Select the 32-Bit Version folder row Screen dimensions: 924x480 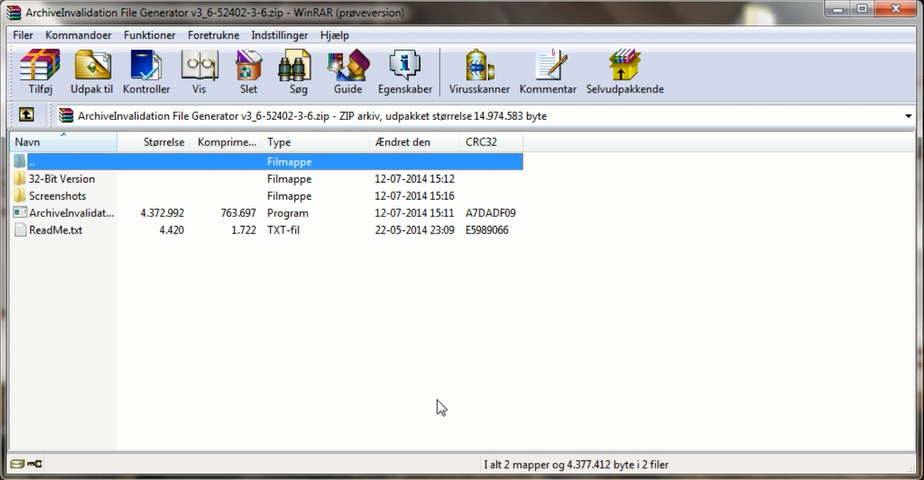(x=266, y=178)
